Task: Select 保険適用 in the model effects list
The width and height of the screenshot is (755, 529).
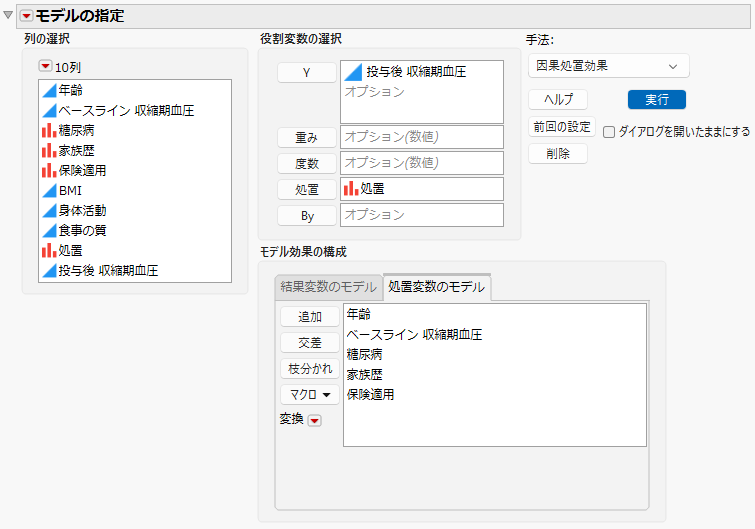Action: pos(370,395)
